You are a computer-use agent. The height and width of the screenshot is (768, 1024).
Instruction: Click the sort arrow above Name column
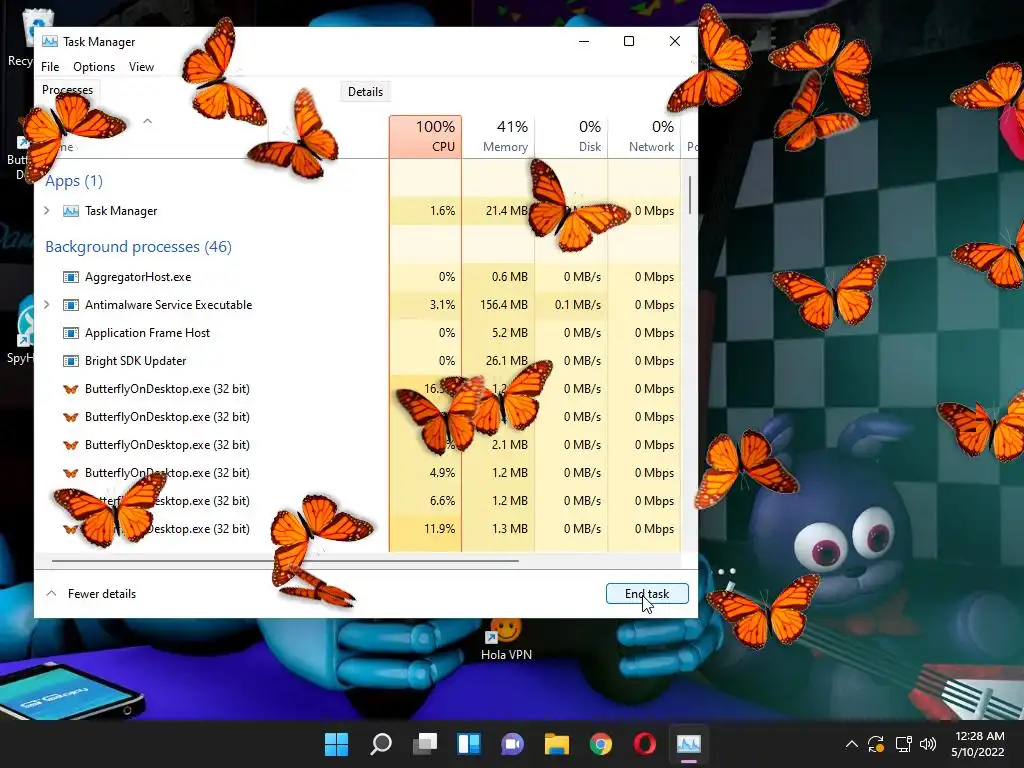coord(148,121)
